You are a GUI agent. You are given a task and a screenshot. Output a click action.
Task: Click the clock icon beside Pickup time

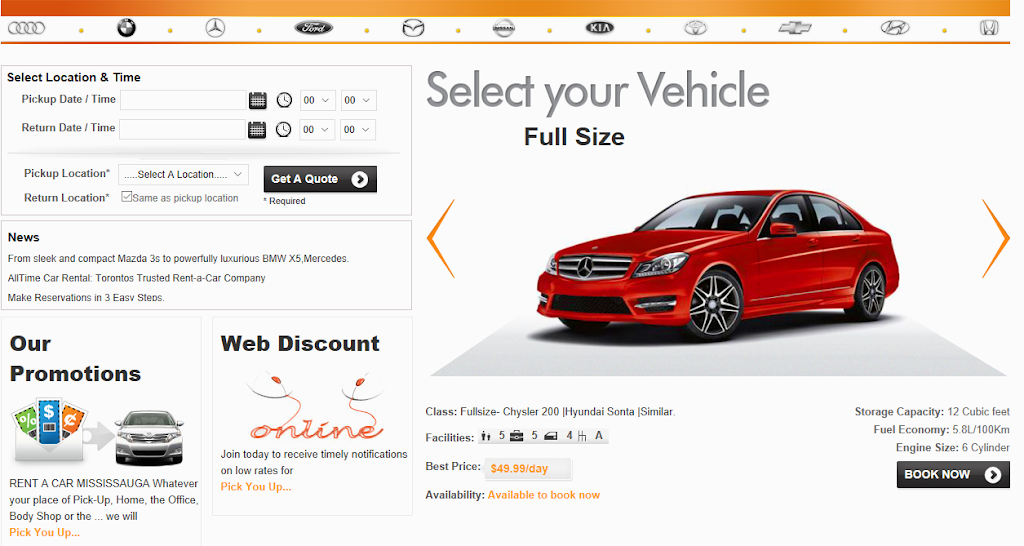tap(284, 100)
